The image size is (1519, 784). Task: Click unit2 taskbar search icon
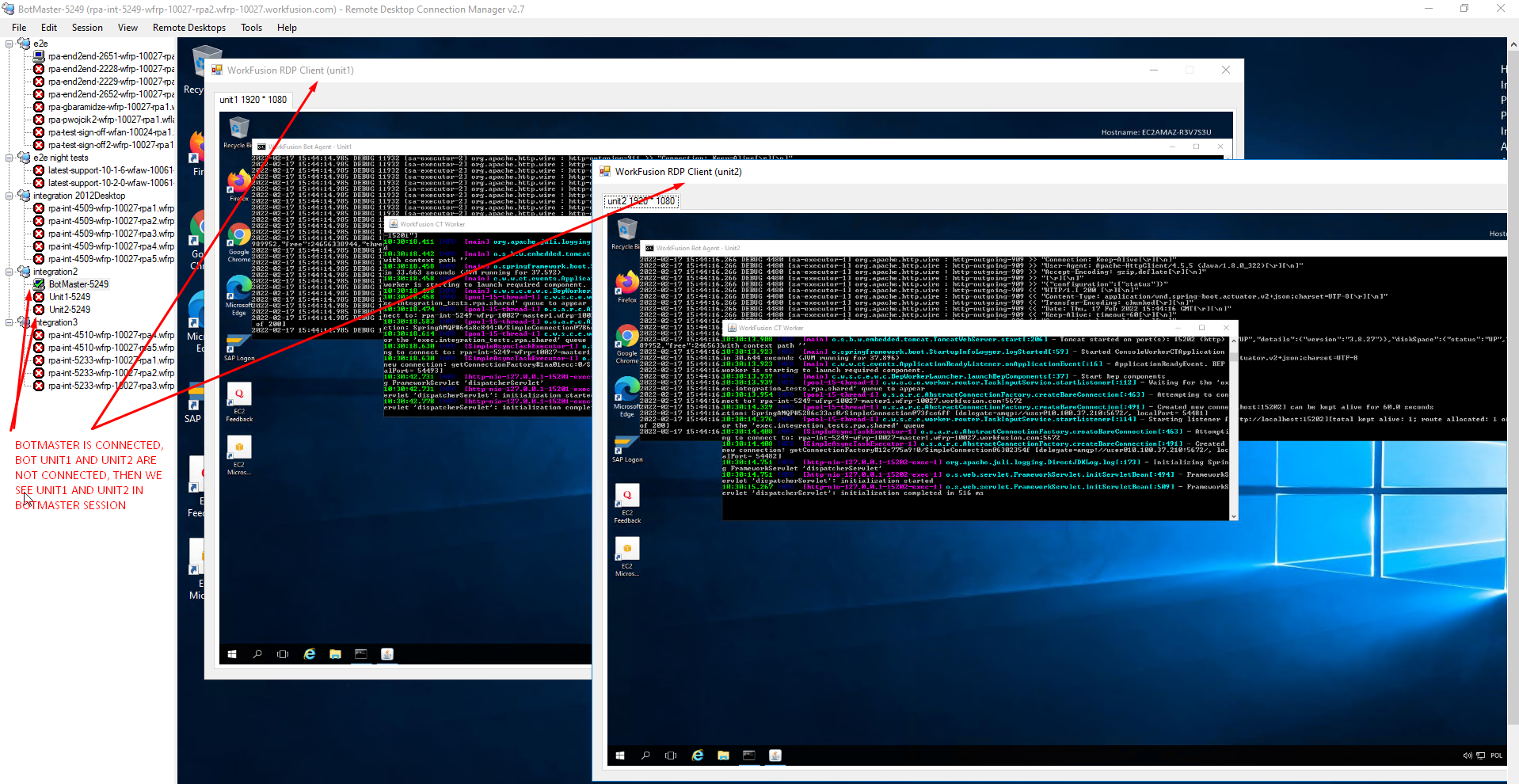[x=645, y=755]
